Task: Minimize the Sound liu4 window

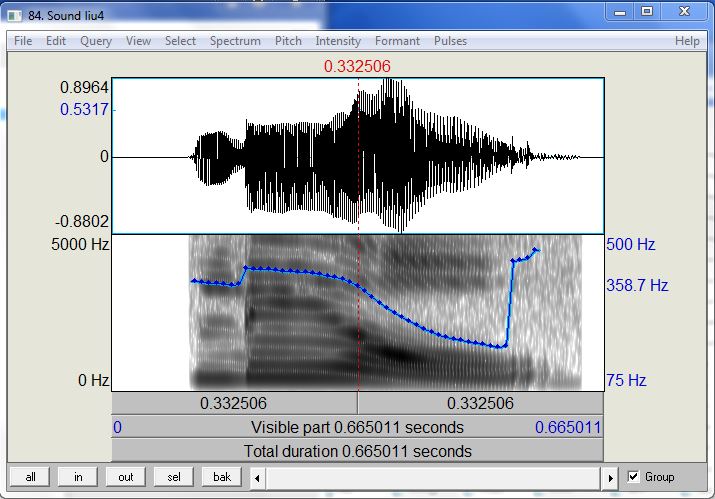Action: 620,12
